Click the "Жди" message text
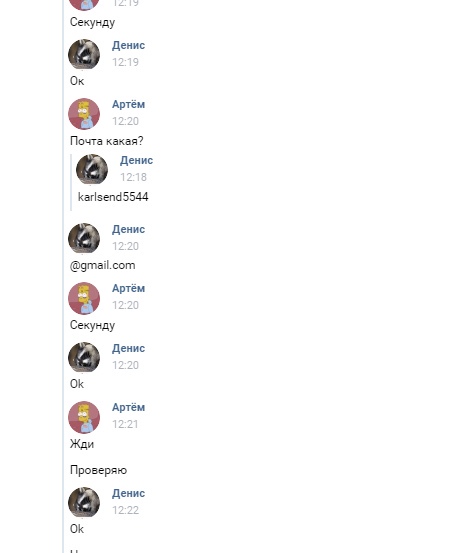The width and height of the screenshot is (471, 553). tap(82, 444)
